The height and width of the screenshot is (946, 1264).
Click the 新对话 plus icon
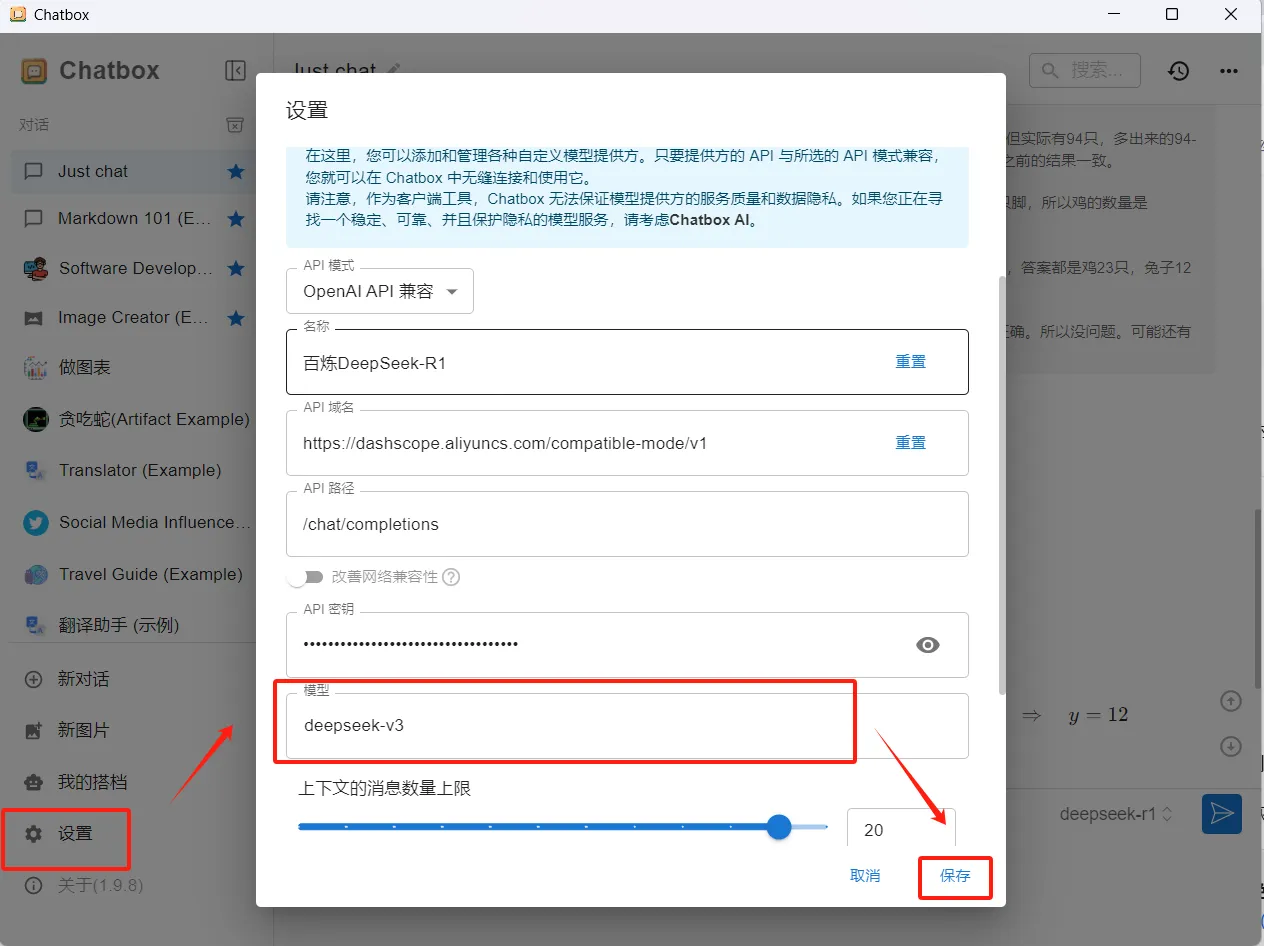(x=33, y=679)
